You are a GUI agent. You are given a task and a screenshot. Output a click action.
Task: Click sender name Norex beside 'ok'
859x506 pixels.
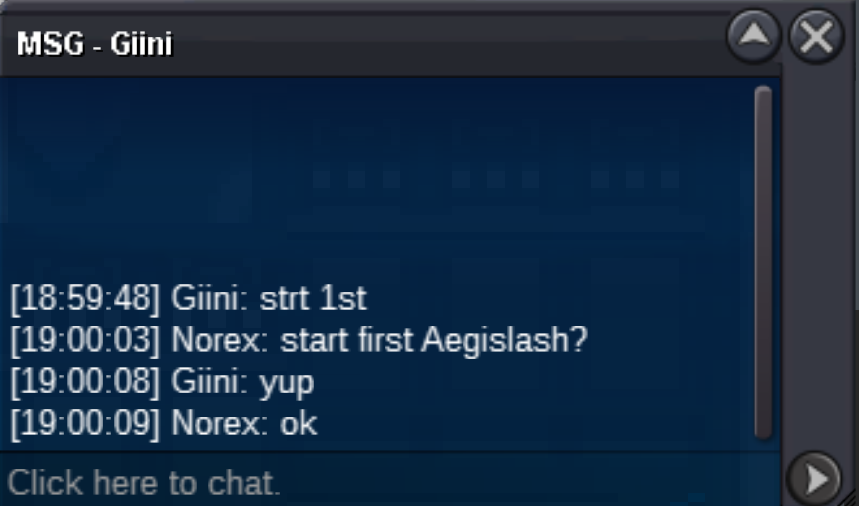(x=220, y=423)
